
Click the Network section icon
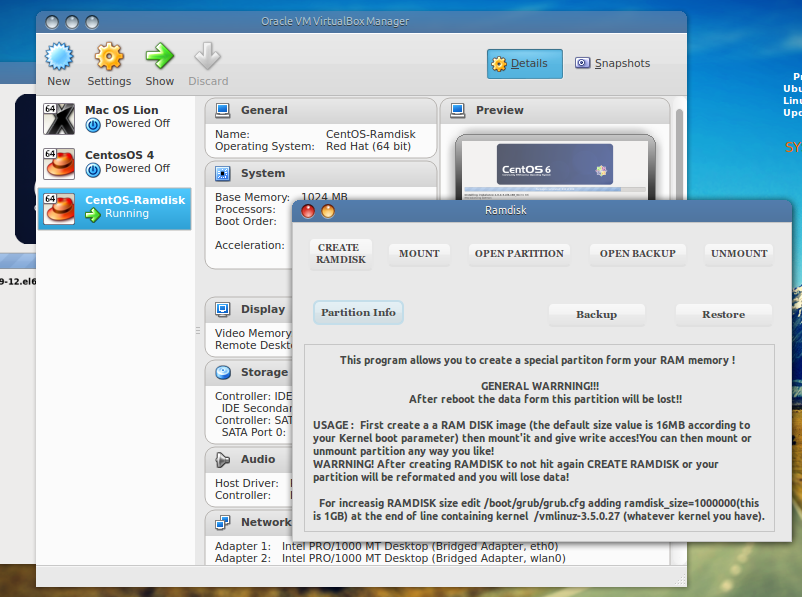click(x=222, y=522)
